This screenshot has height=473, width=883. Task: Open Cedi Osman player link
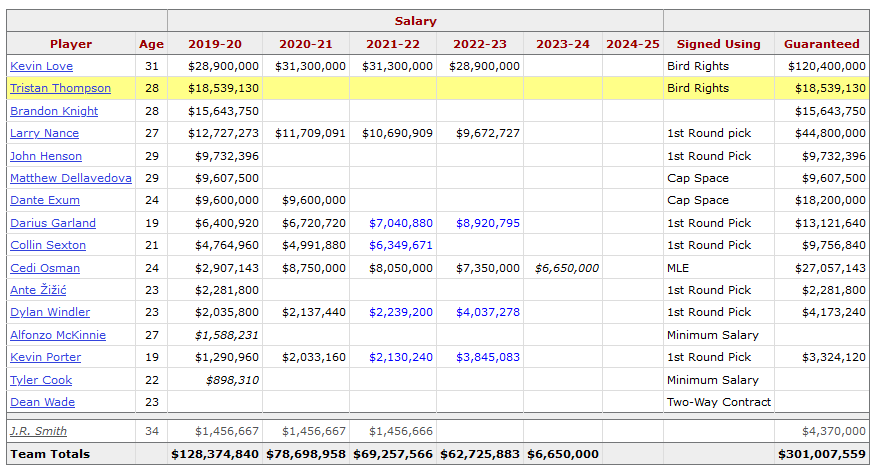[45, 268]
